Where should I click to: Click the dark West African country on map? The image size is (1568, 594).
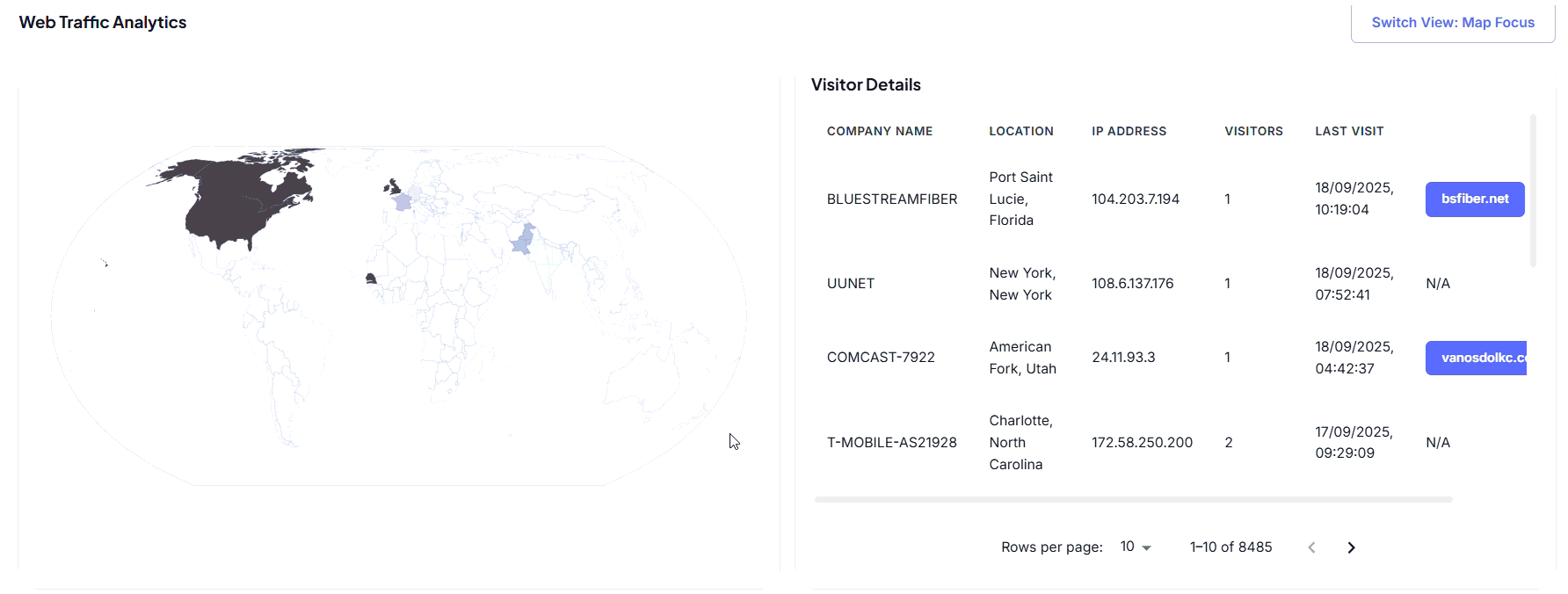coord(371,279)
